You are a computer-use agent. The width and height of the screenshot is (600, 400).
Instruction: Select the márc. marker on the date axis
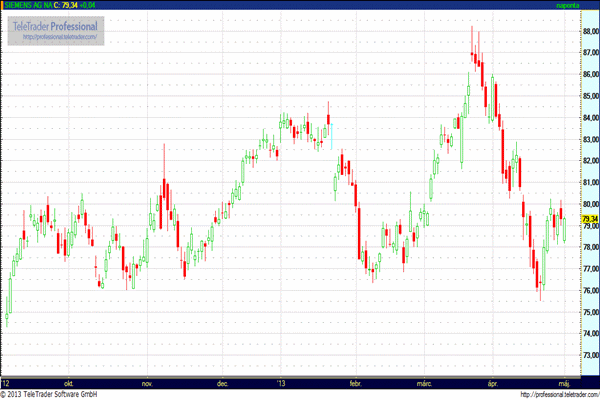[x=423, y=383]
